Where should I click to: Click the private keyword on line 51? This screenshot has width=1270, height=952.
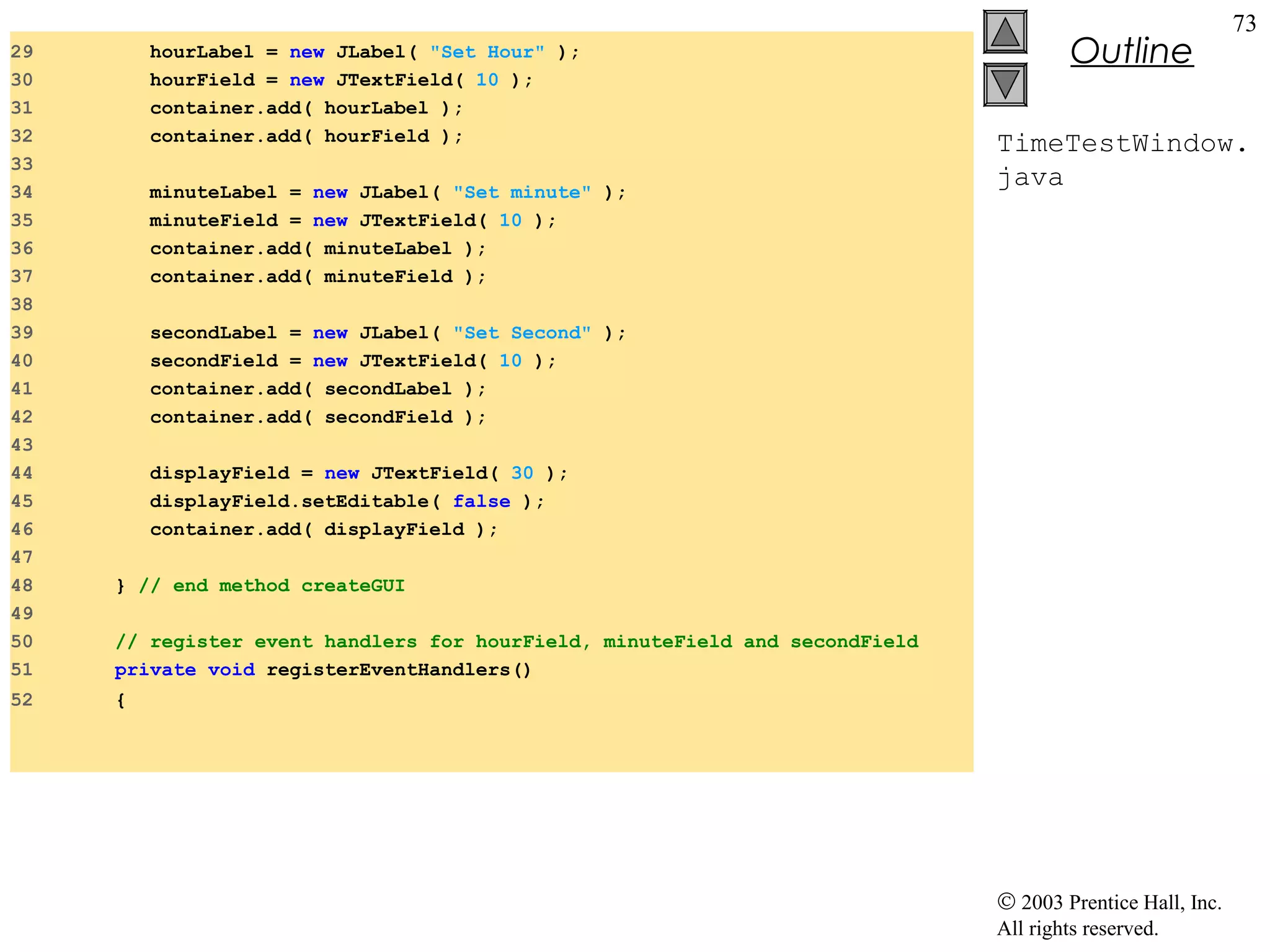coord(155,670)
